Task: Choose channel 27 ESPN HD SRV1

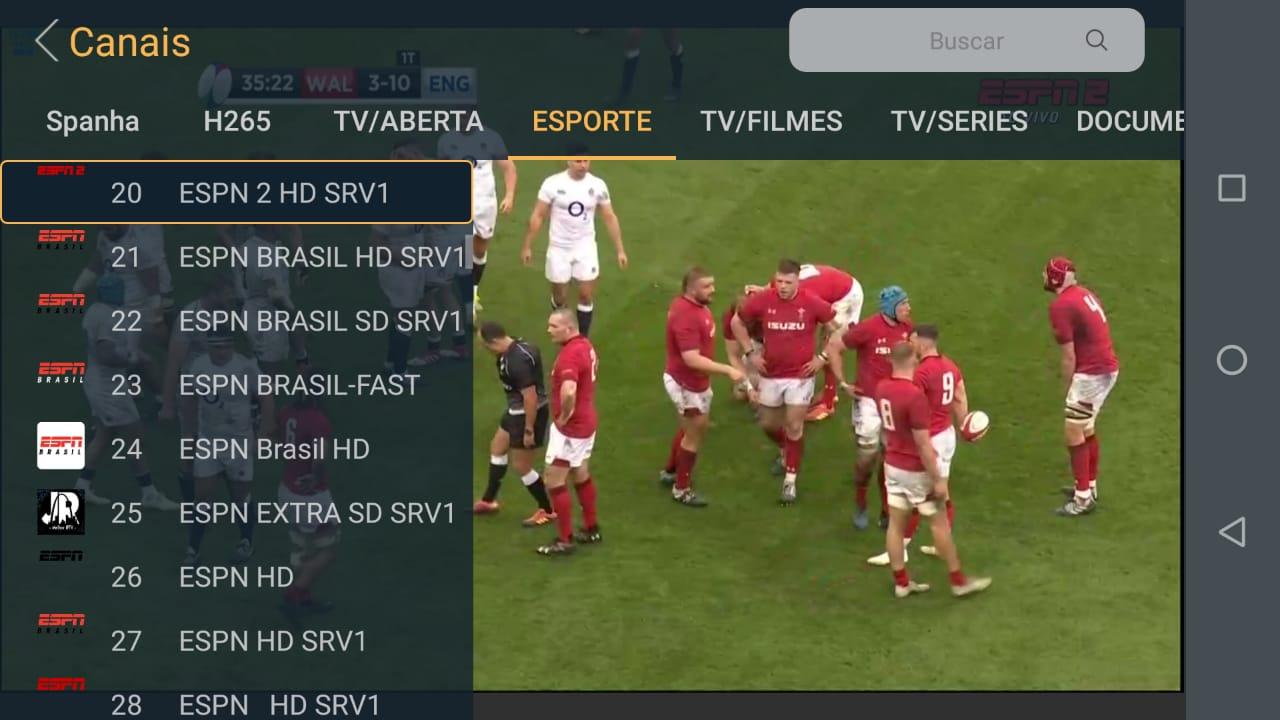Action: [236, 641]
